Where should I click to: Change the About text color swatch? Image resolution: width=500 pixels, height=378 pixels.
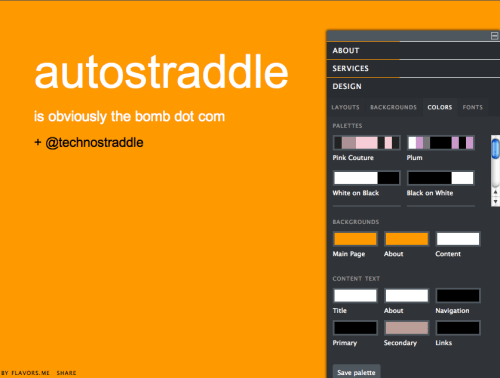(x=407, y=296)
